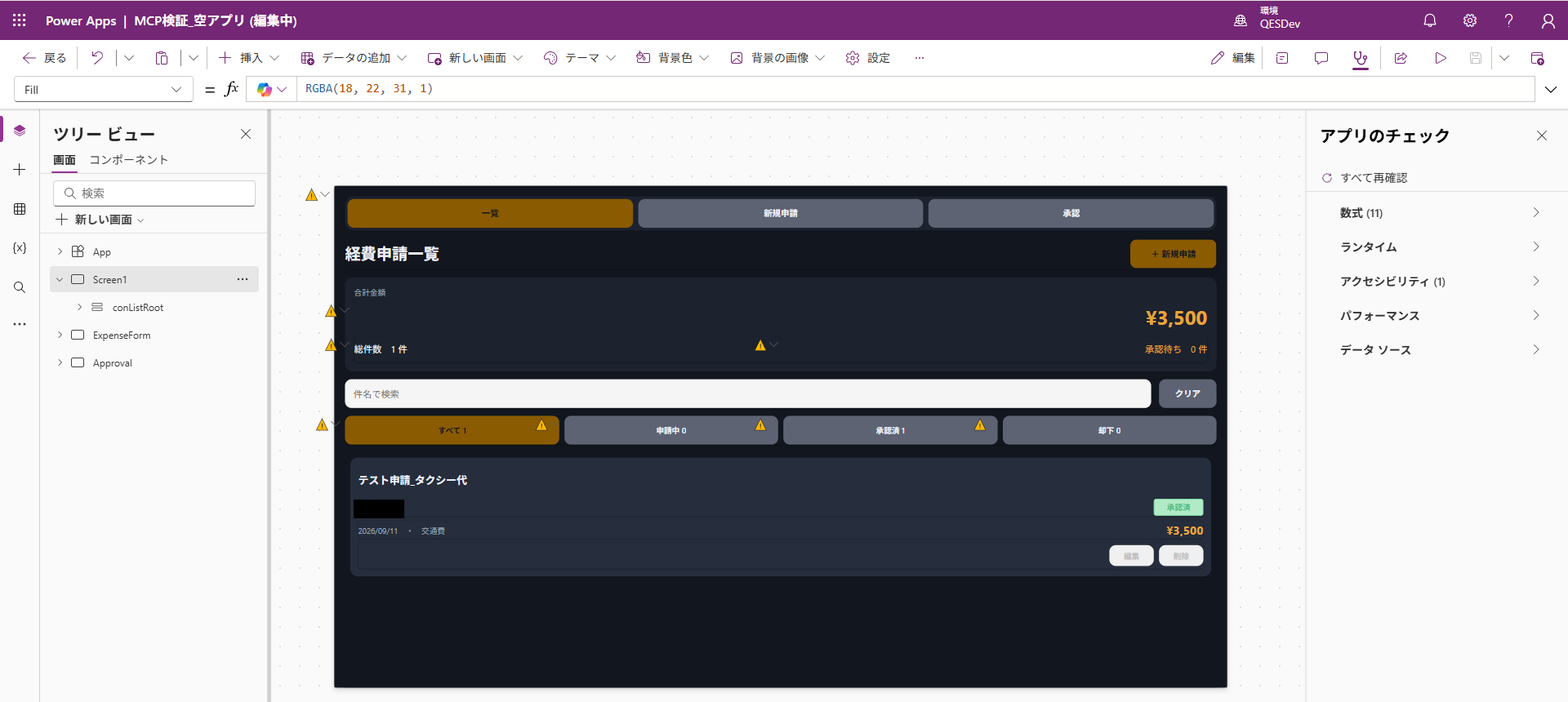Open the comments speech bubble

pyautogui.click(x=1321, y=58)
